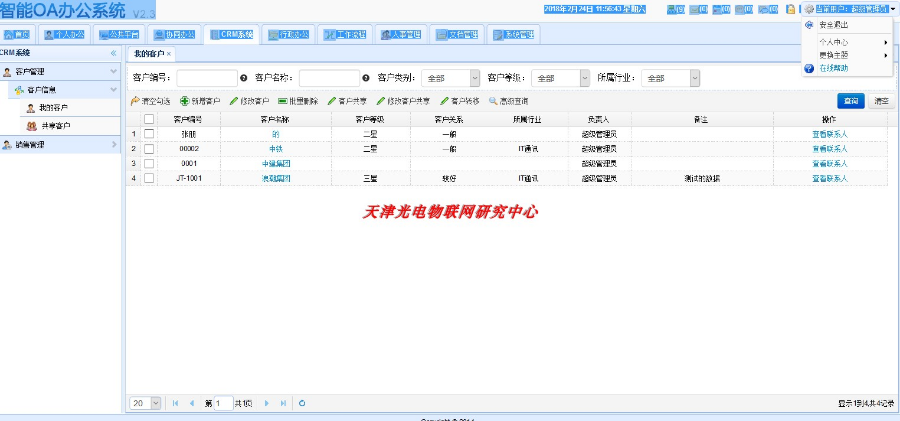Switch to 人事管理 tab
900x421 pixels.
coord(401,34)
